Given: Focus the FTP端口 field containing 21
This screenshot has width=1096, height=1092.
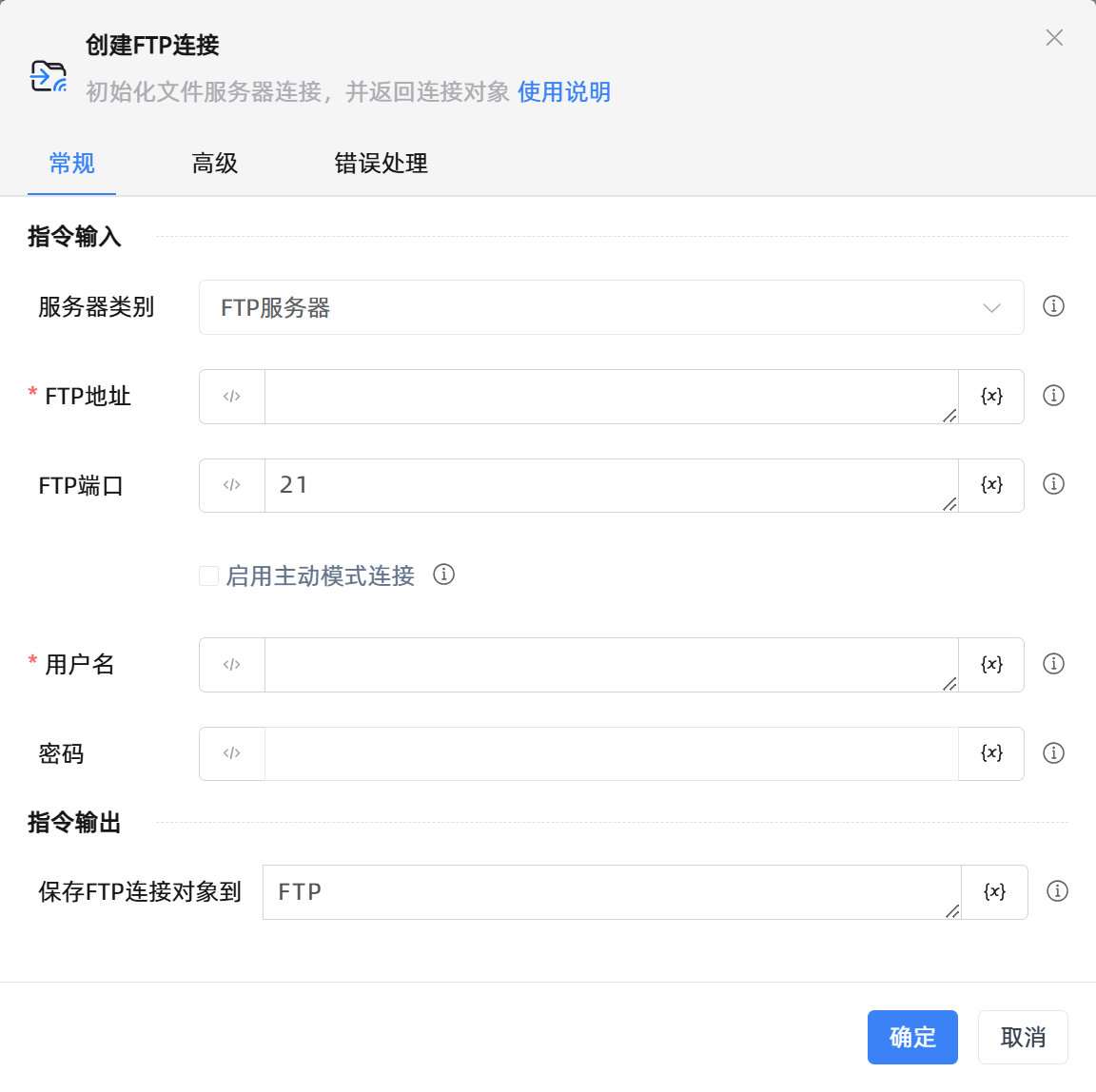Looking at the screenshot, I should point(611,485).
